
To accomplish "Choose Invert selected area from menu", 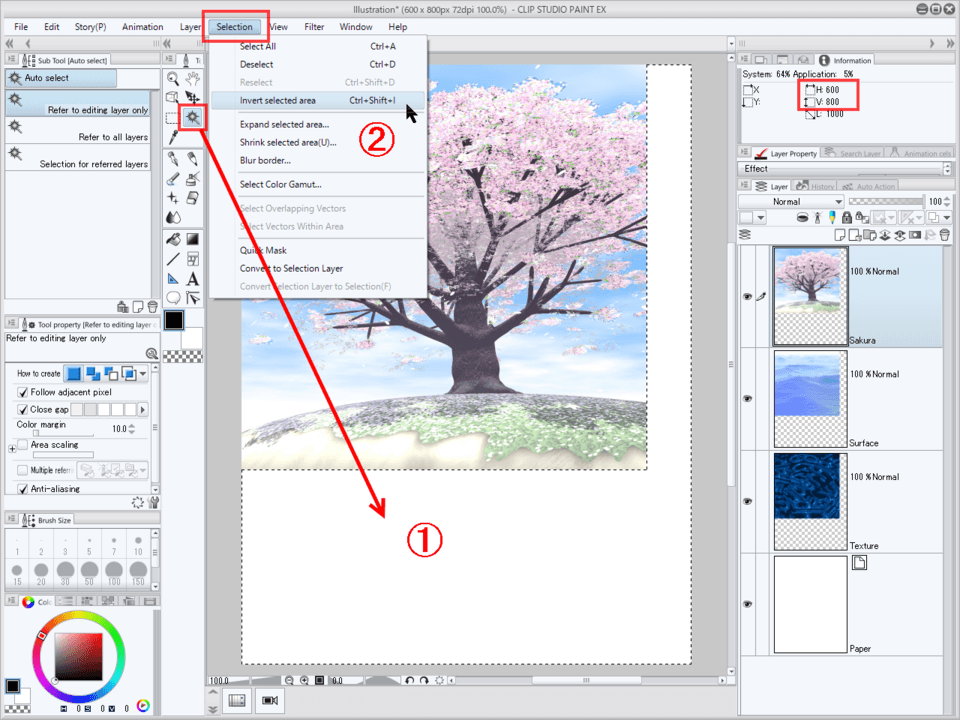I will (278, 101).
